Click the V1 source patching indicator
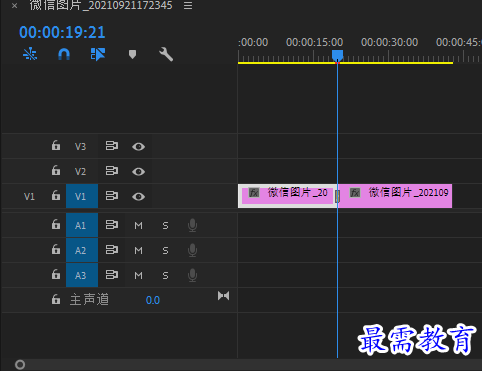The width and height of the screenshot is (482, 371). click(29, 197)
